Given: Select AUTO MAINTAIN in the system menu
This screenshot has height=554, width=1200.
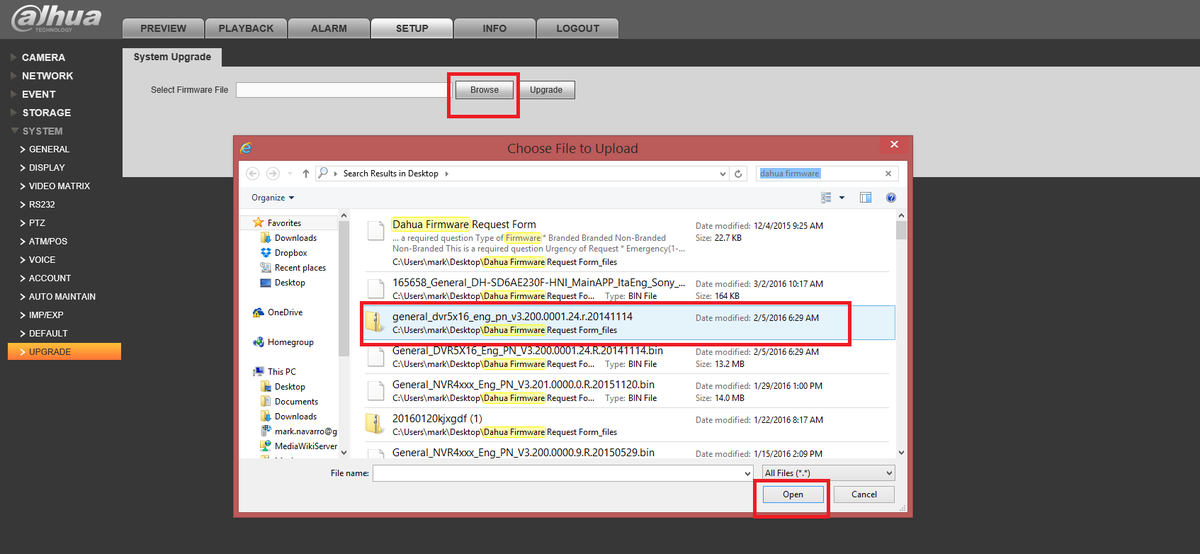Looking at the screenshot, I should tap(62, 297).
